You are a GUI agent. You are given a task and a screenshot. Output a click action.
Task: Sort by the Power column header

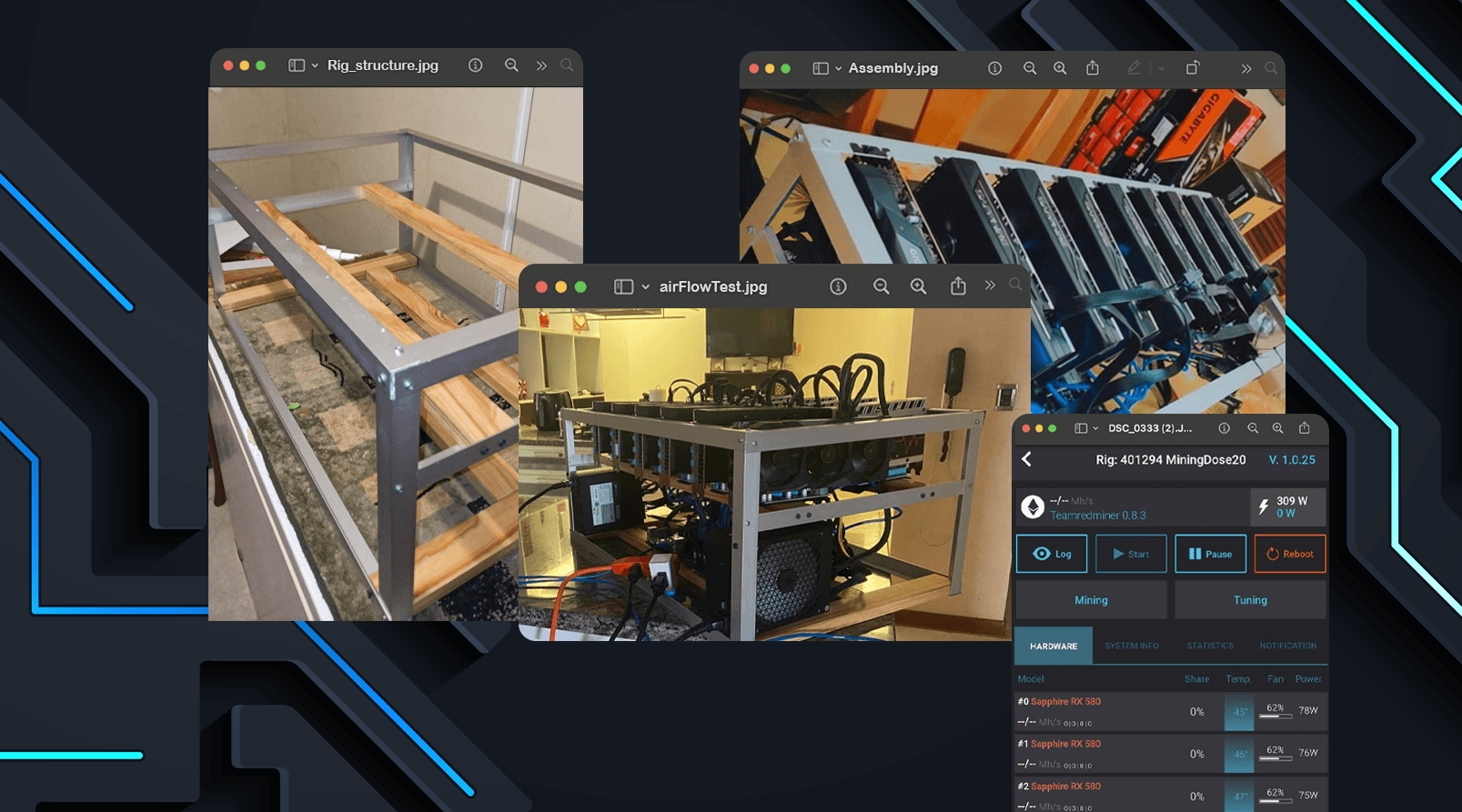coord(1308,679)
